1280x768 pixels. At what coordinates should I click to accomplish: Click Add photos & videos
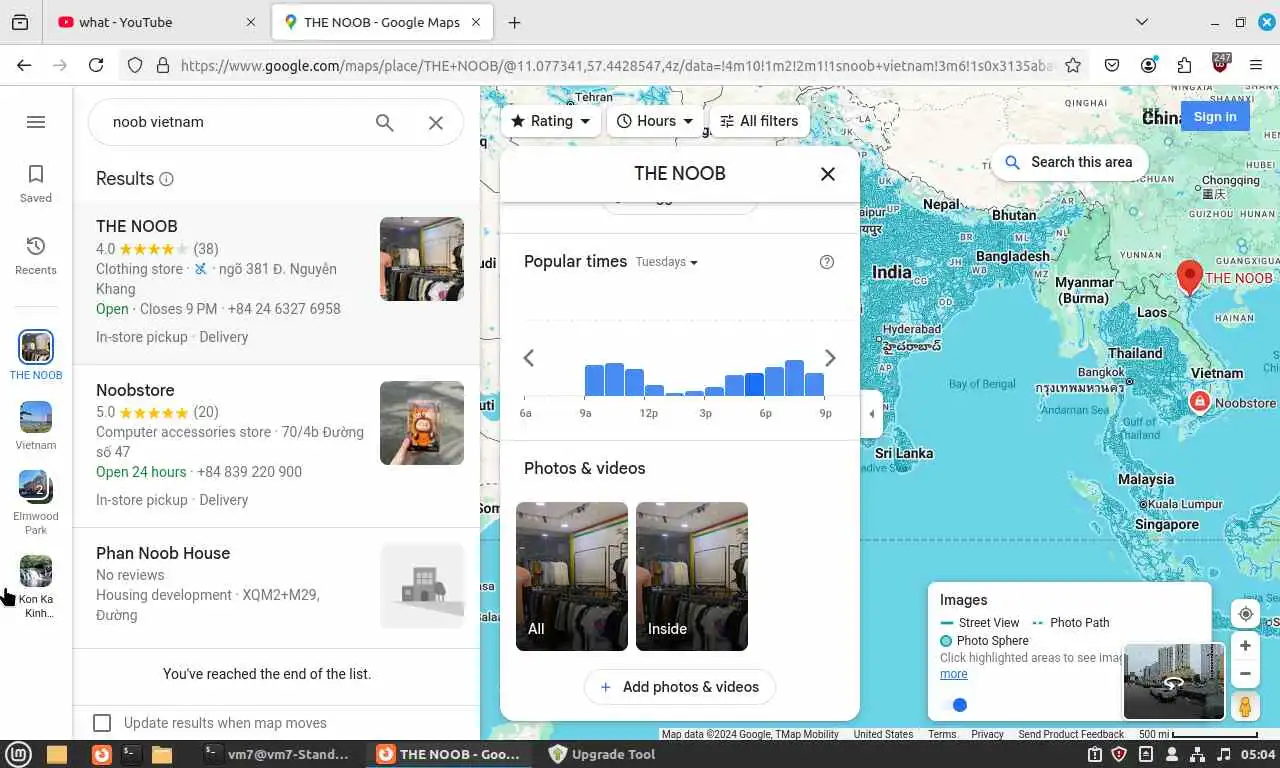click(x=680, y=687)
